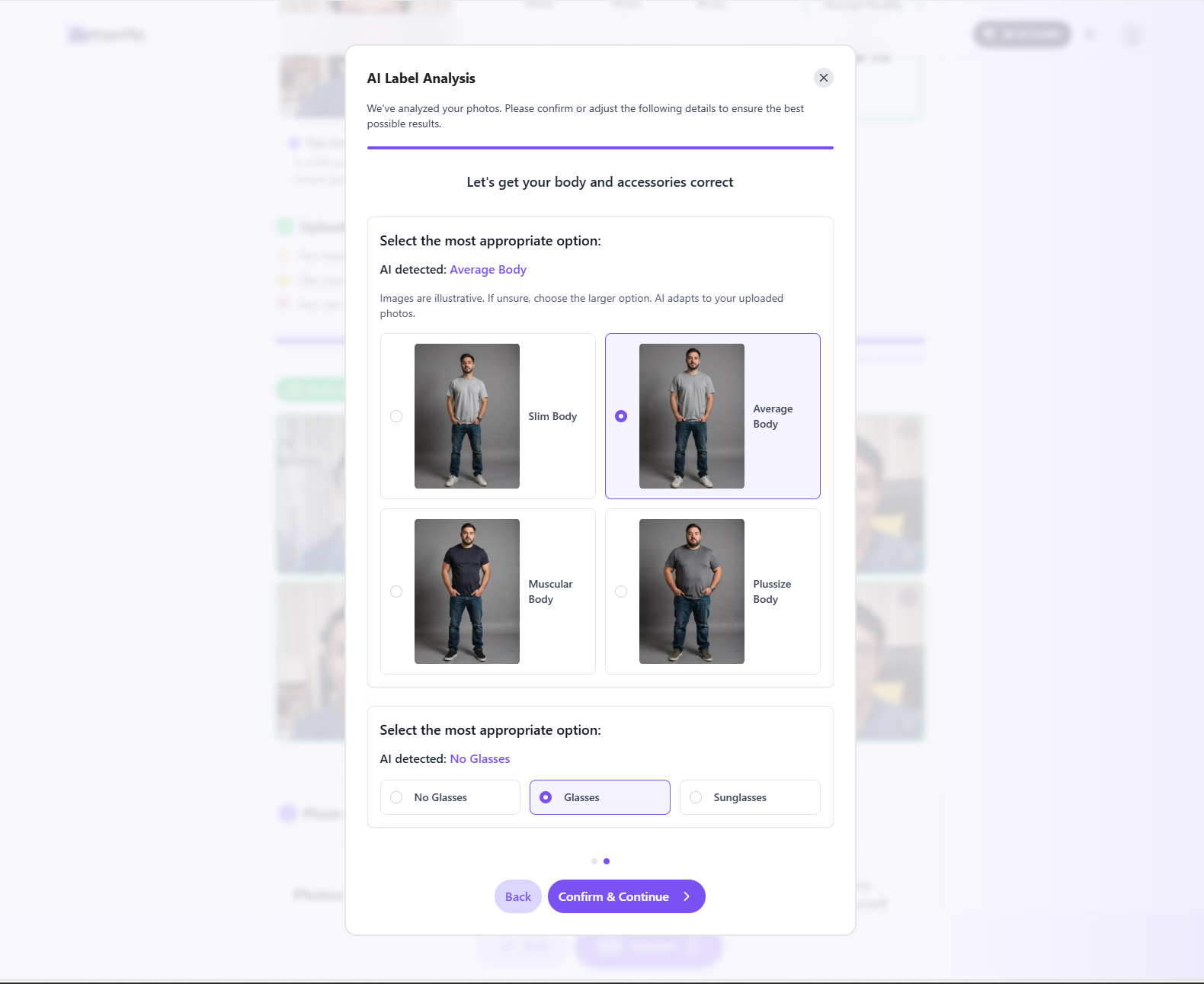
Task: Click Confirm & Continue button
Action: pyautogui.click(x=626, y=896)
